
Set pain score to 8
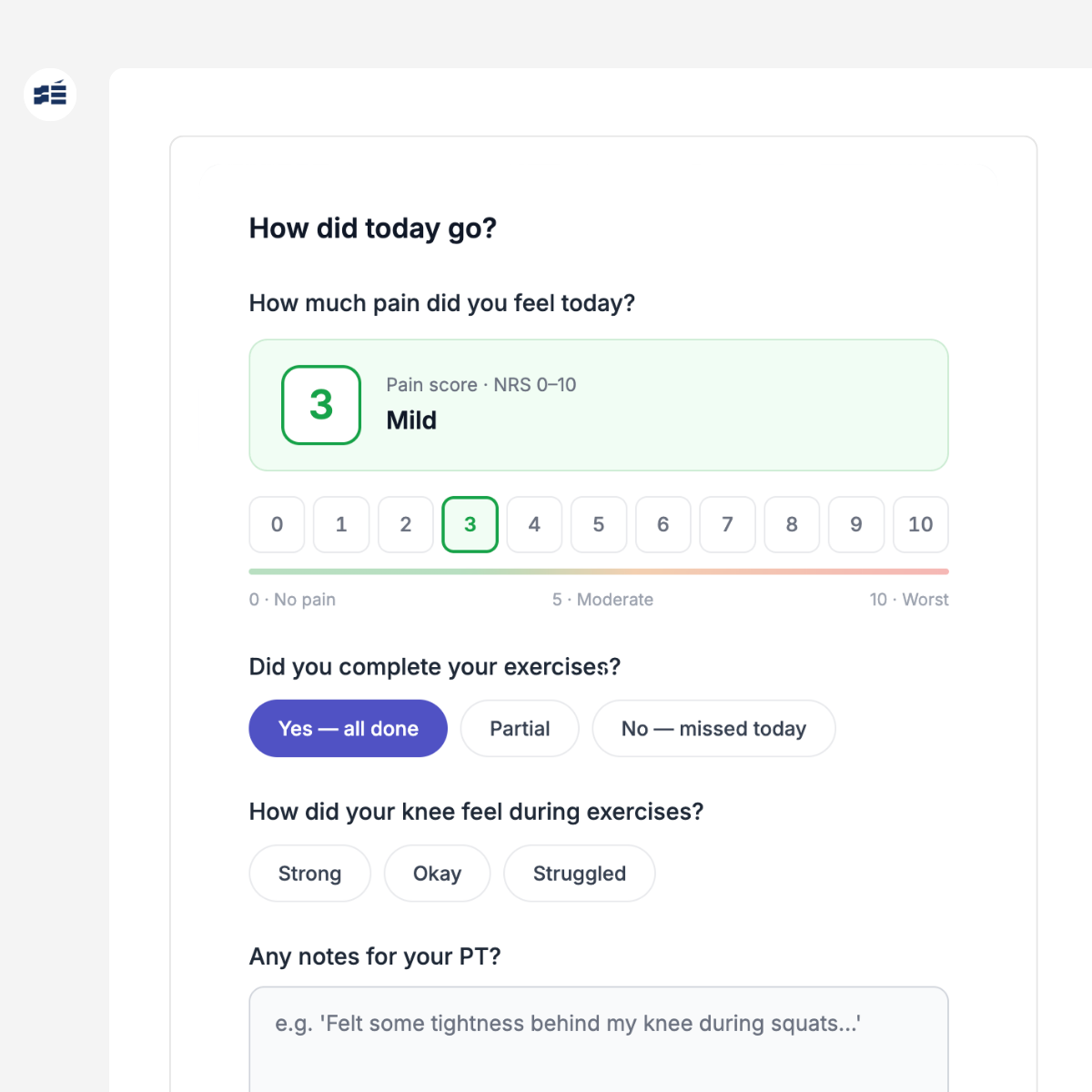pos(792,524)
